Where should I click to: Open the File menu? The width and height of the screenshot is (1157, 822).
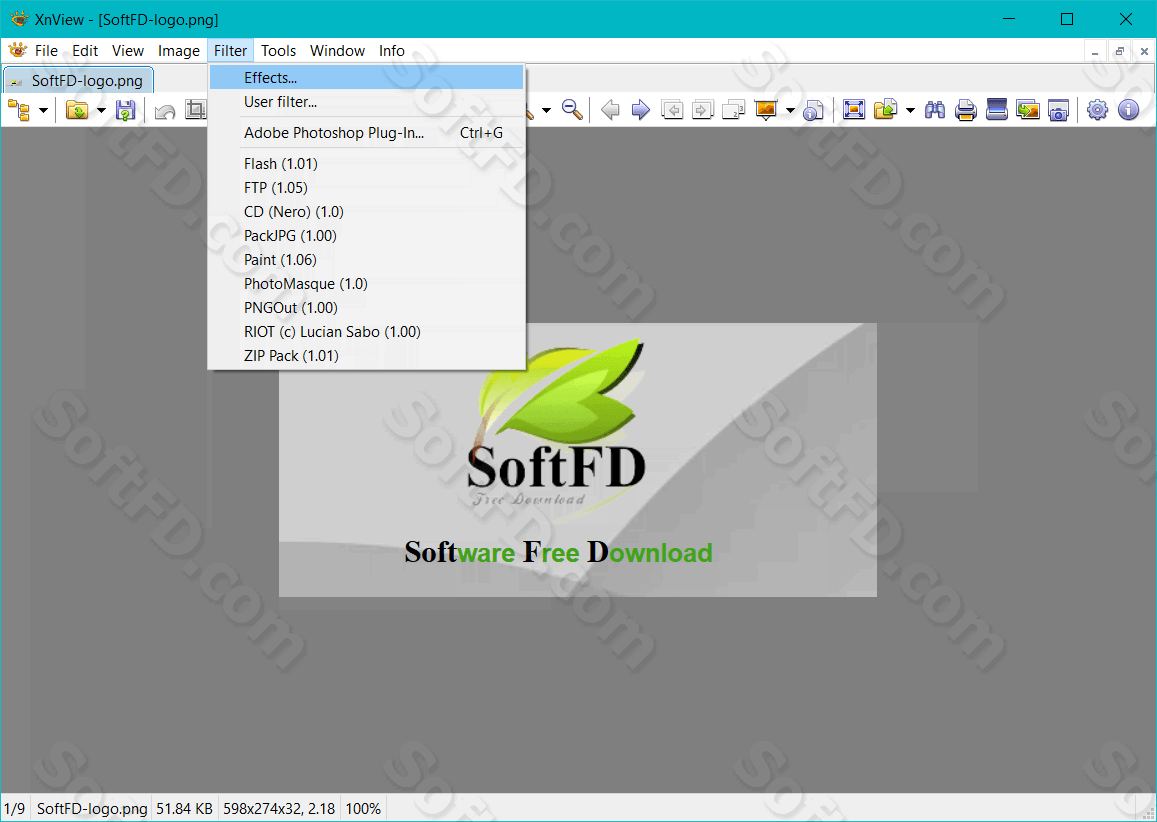click(x=46, y=50)
